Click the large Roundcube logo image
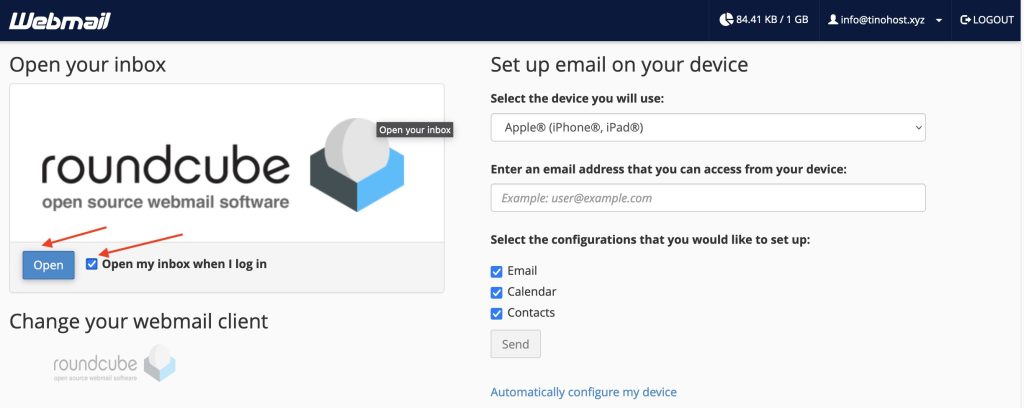The height and width of the screenshot is (408, 1024). click(x=223, y=165)
